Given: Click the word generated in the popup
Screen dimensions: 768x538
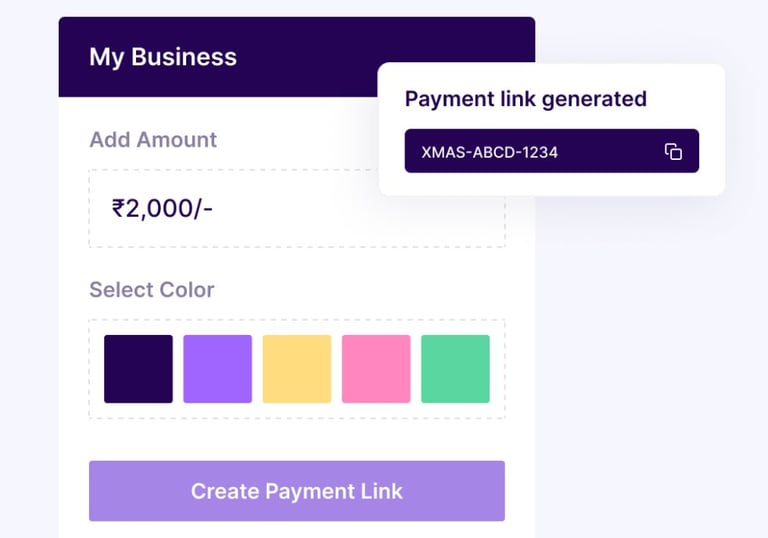Looking at the screenshot, I should point(594,100).
